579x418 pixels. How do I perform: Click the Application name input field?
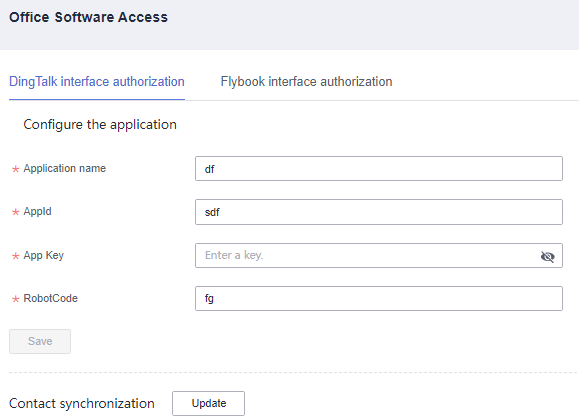[379, 169]
